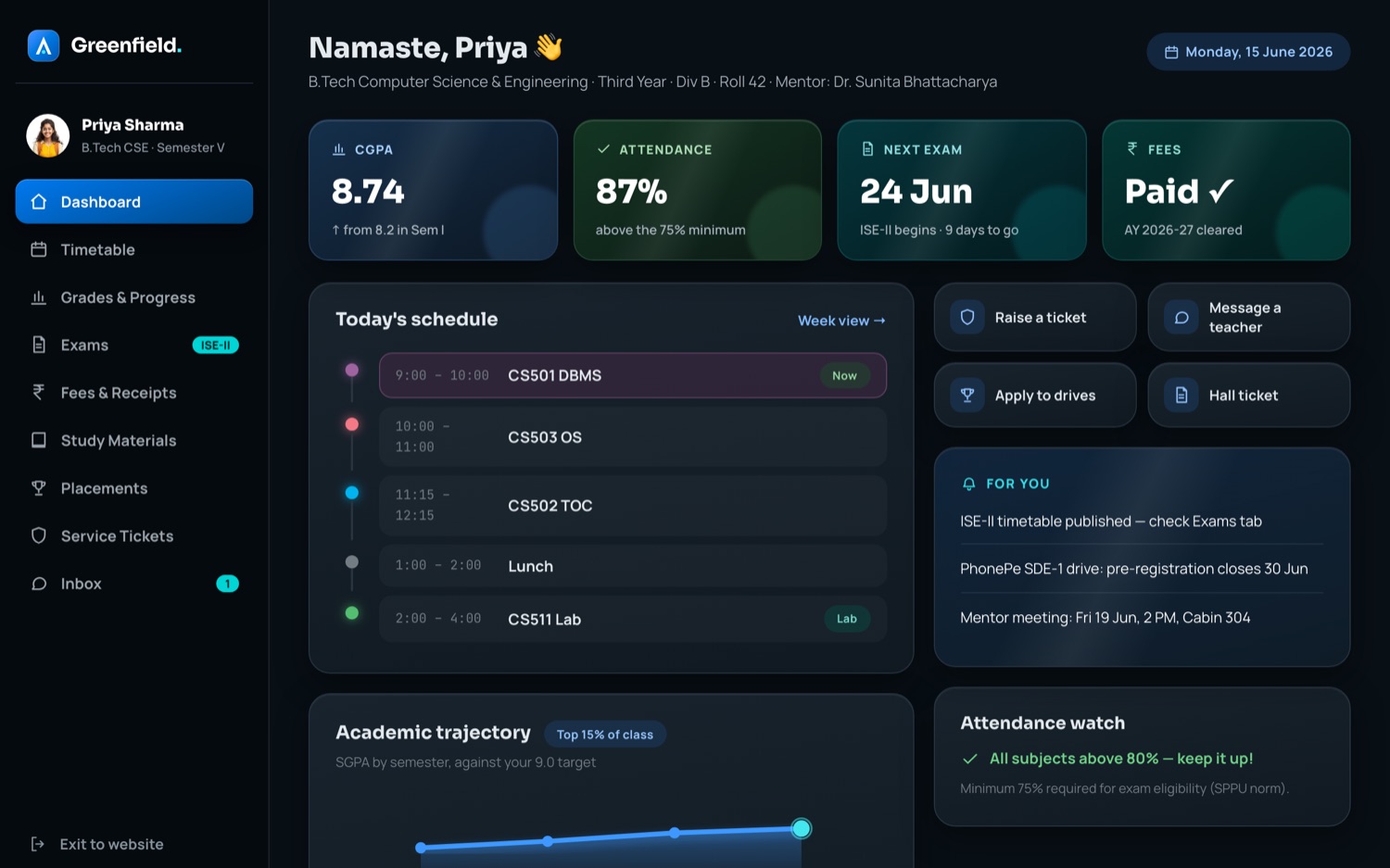The width and height of the screenshot is (1390, 868).
Task: Click the purple timeline dot for 9:00 class
Action: [x=352, y=370]
